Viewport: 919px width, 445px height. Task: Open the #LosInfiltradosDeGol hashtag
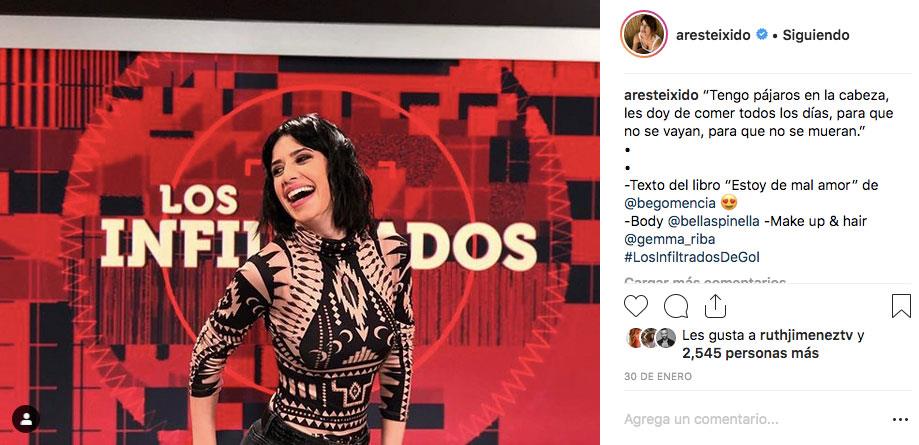click(x=692, y=257)
